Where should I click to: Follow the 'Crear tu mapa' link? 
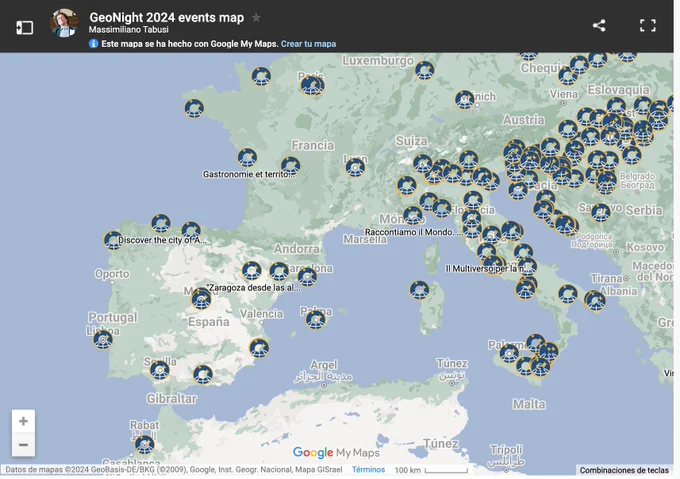pyautogui.click(x=308, y=44)
